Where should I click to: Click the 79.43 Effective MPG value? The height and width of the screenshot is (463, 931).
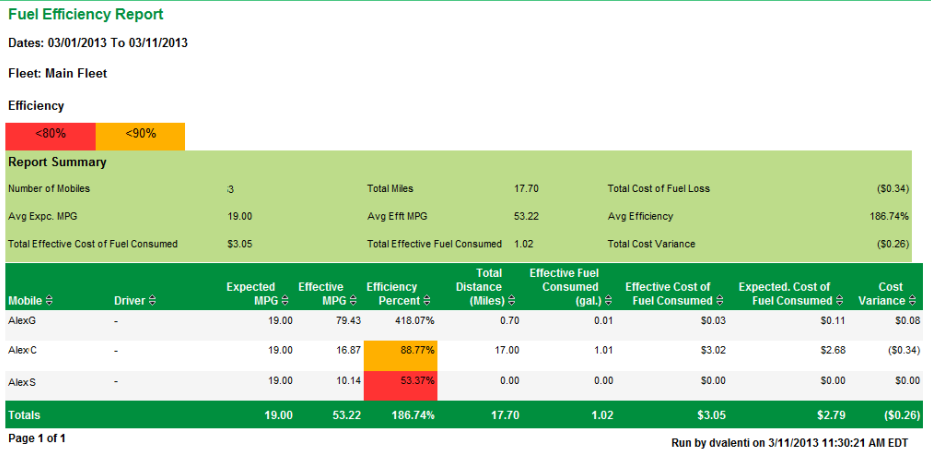[x=349, y=321]
